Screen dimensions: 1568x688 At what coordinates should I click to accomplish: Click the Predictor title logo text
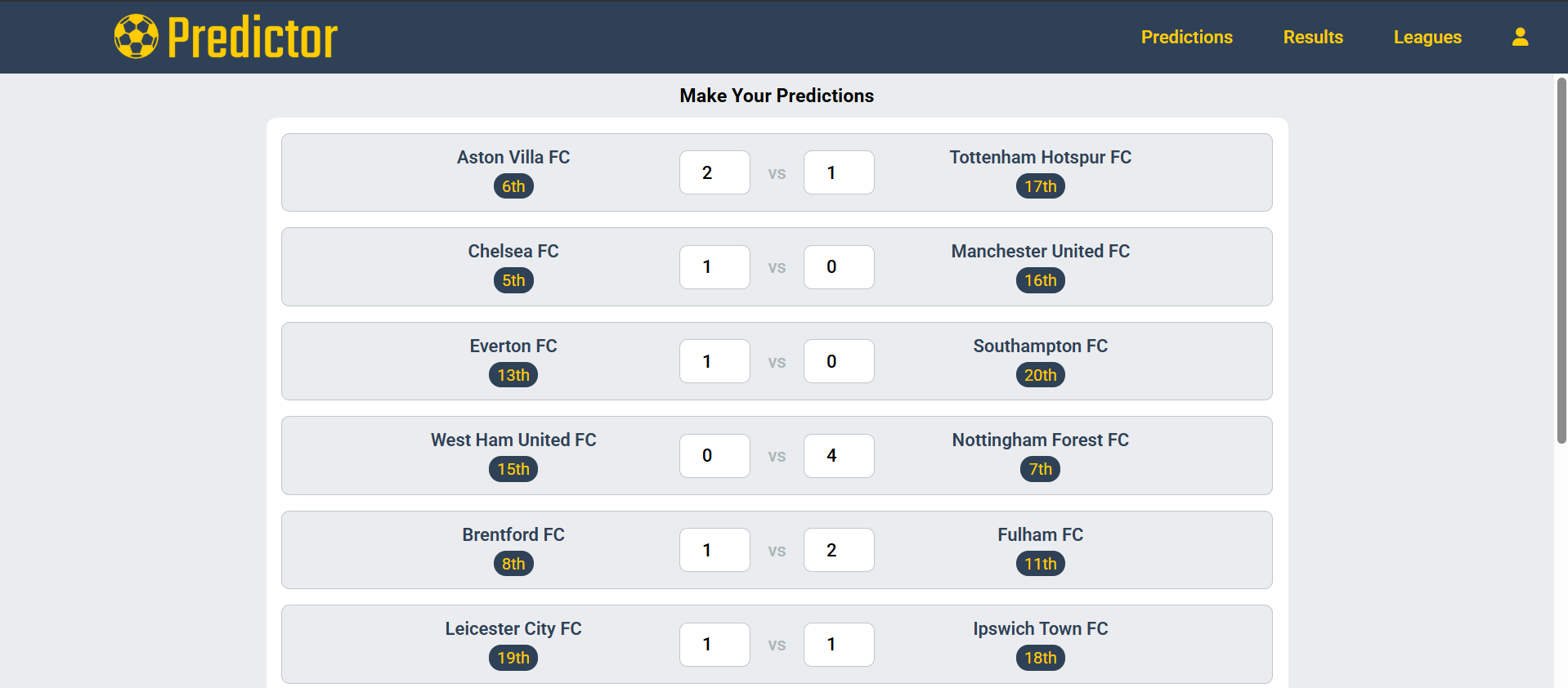[x=253, y=37]
